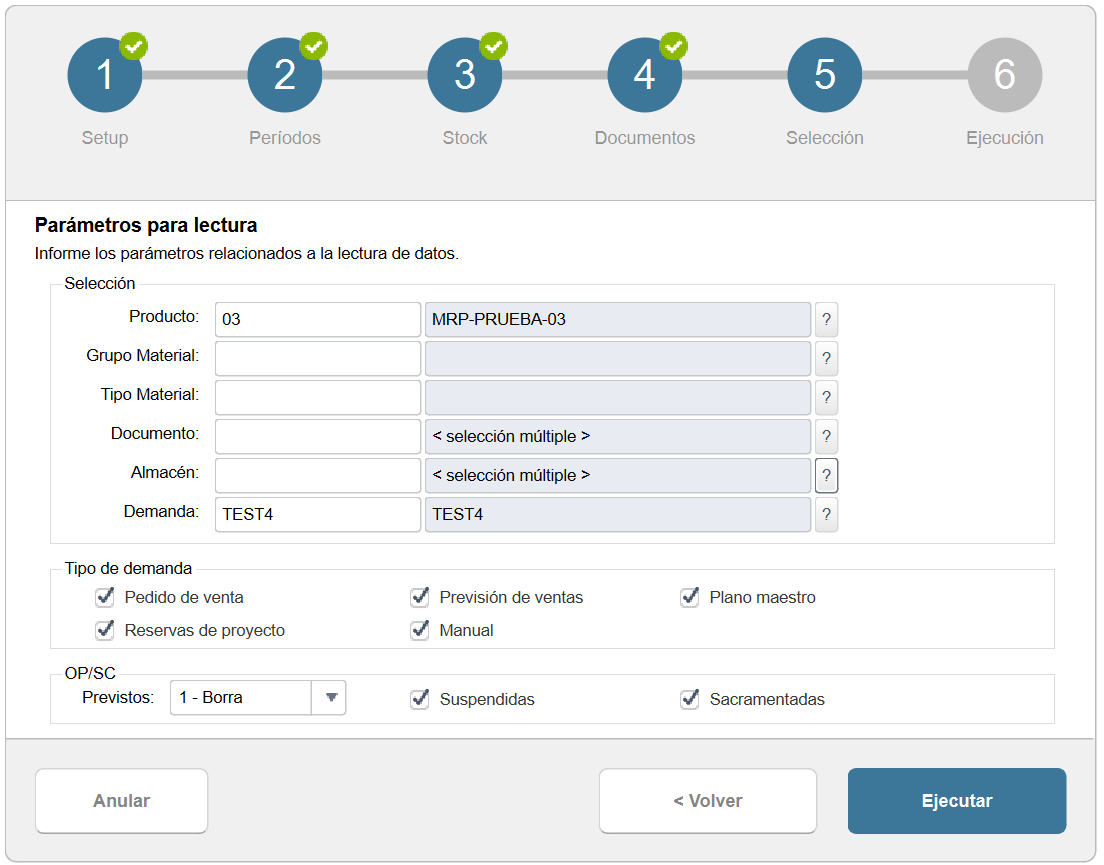Click the Volver back button
The width and height of the screenshot is (1104, 865).
[708, 801]
